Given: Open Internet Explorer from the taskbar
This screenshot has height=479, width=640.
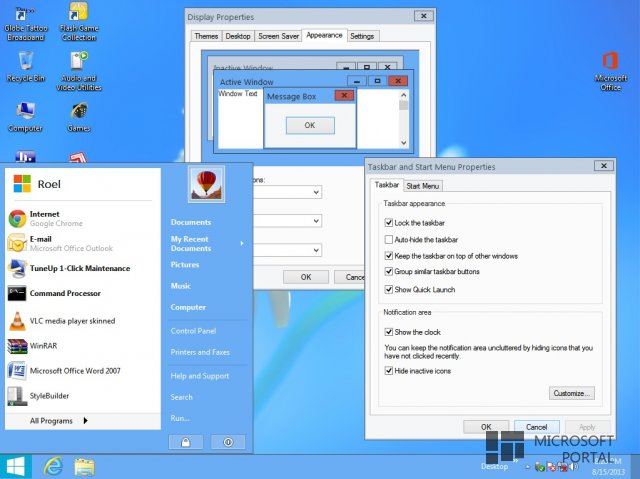Looking at the screenshot, I should pyautogui.click(x=53, y=466).
